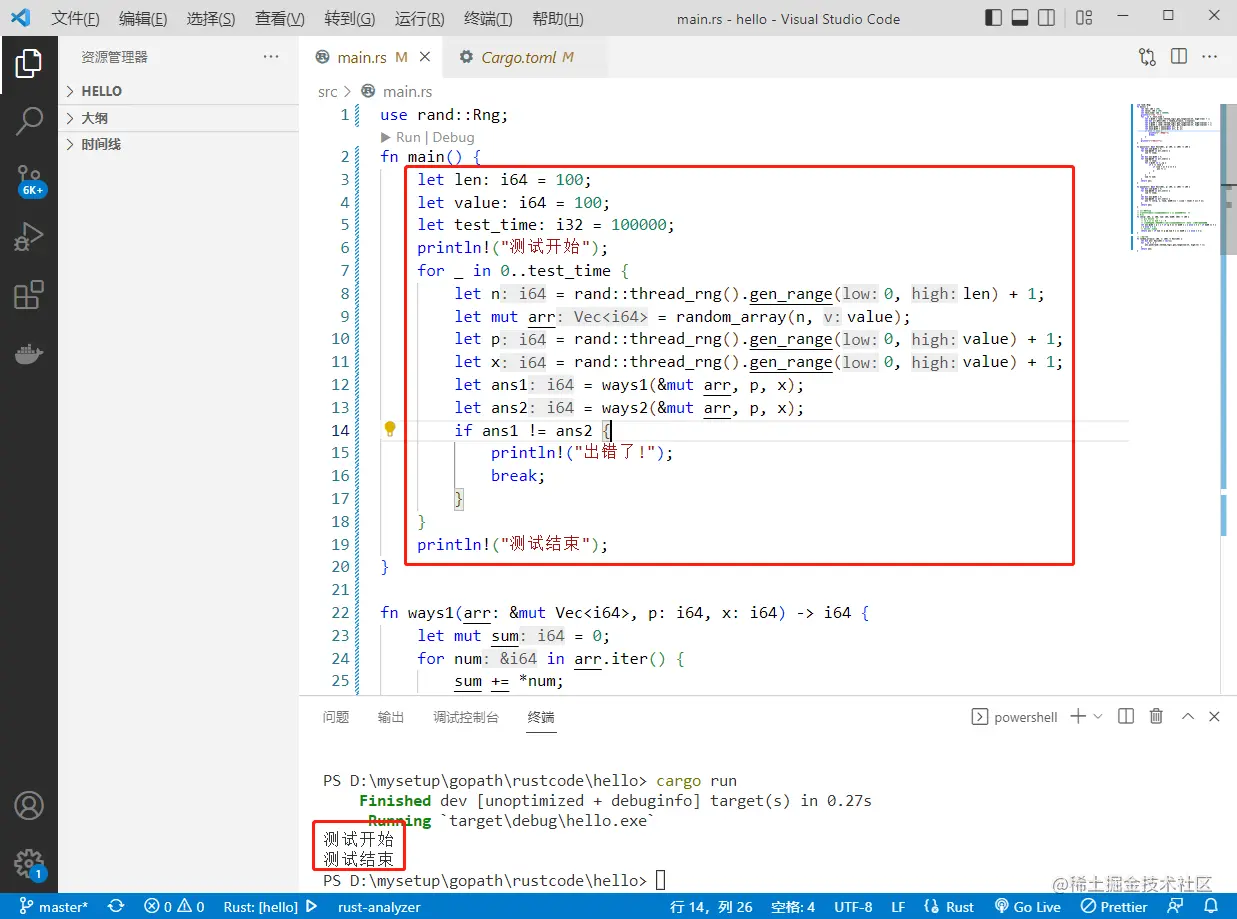The height and width of the screenshot is (919, 1237).
Task: Change UTF-8 encoding in status bar
Action: (x=853, y=907)
